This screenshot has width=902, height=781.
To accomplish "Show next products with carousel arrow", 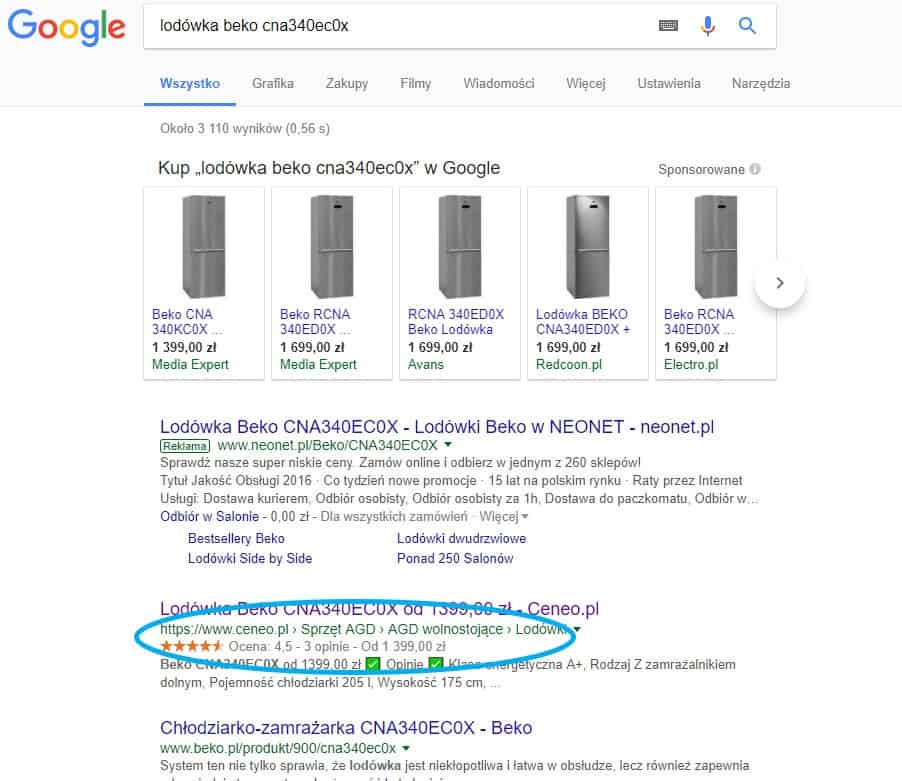I will click(x=779, y=282).
